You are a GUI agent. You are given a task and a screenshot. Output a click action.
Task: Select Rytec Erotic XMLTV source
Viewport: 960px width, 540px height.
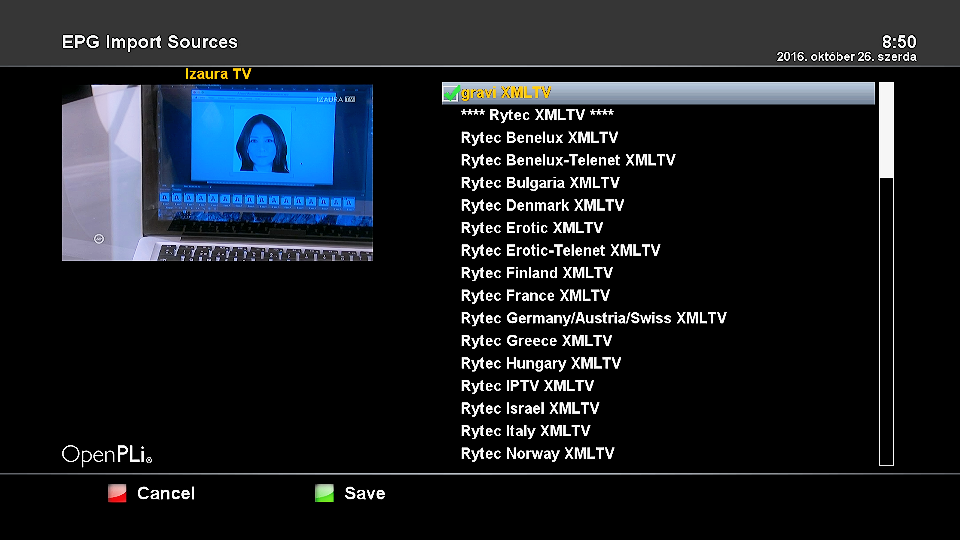pos(658,228)
